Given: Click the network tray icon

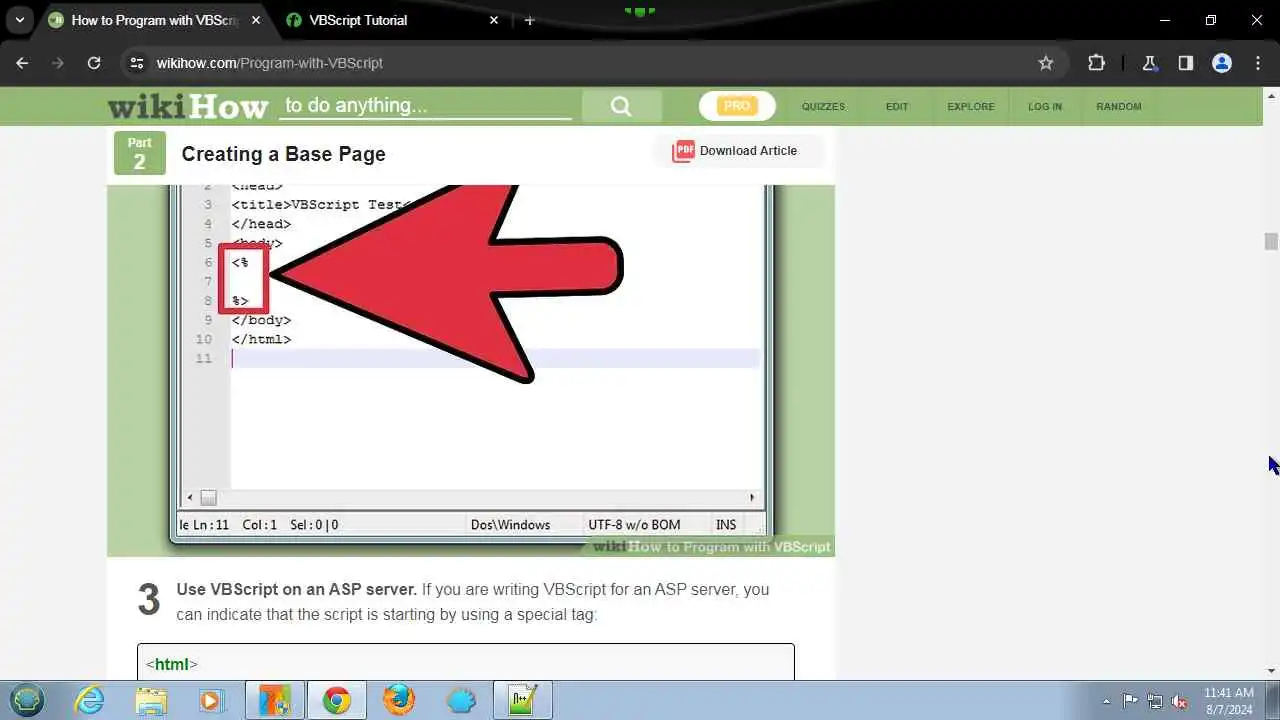Looking at the screenshot, I should click(1155, 701).
